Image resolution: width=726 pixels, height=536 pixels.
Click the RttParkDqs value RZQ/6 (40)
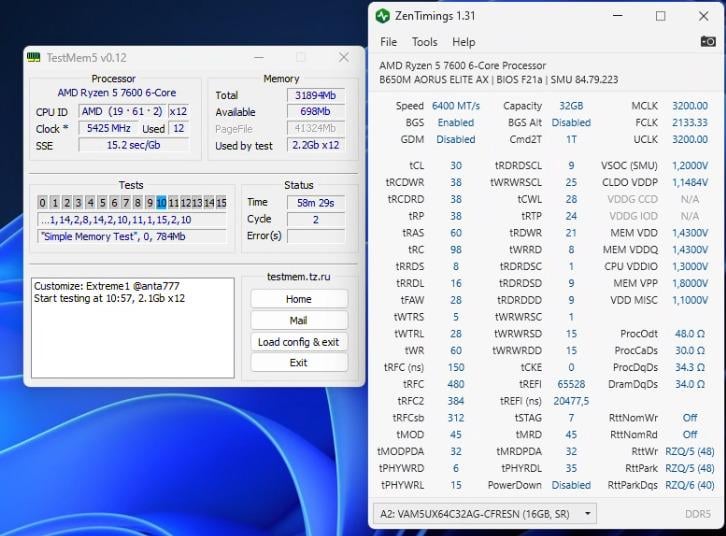tap(690, 485)
